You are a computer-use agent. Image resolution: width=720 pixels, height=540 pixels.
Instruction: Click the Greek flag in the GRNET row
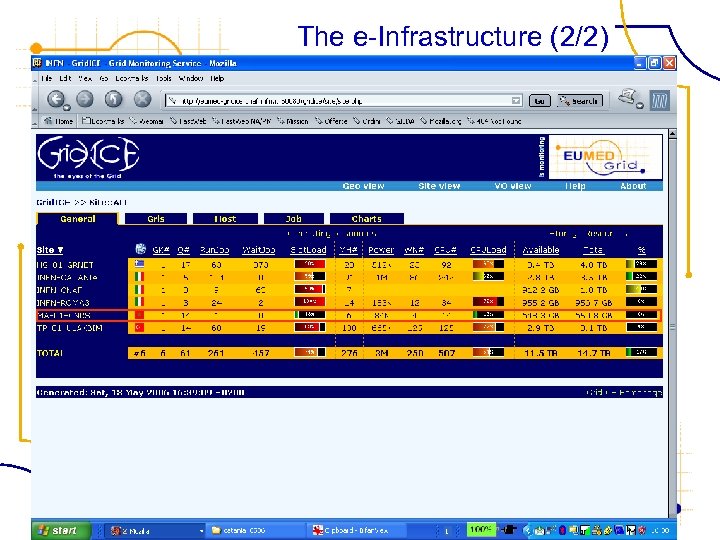click(139, 264)
